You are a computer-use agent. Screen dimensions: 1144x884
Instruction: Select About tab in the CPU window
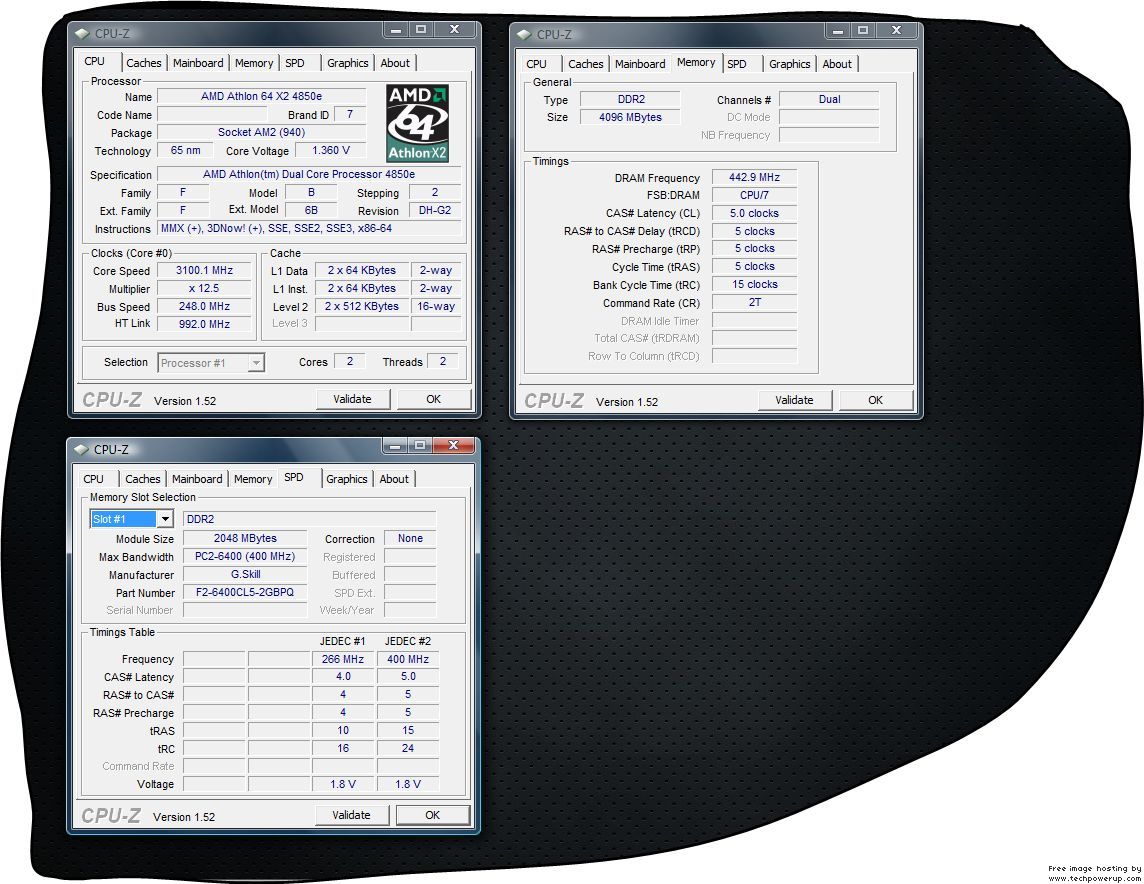pyautogui.click(x=395, y=63)
